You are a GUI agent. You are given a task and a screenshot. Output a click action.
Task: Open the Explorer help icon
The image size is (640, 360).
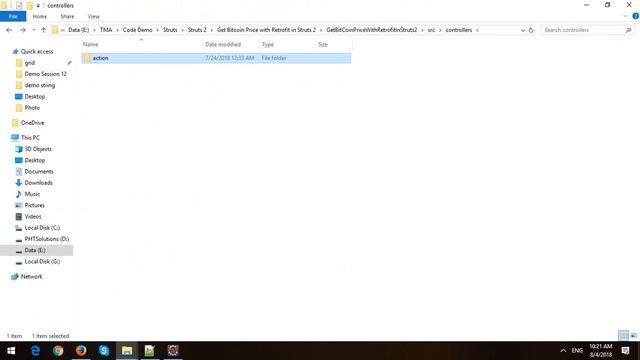pyautogui.click(x=636, y=16)
